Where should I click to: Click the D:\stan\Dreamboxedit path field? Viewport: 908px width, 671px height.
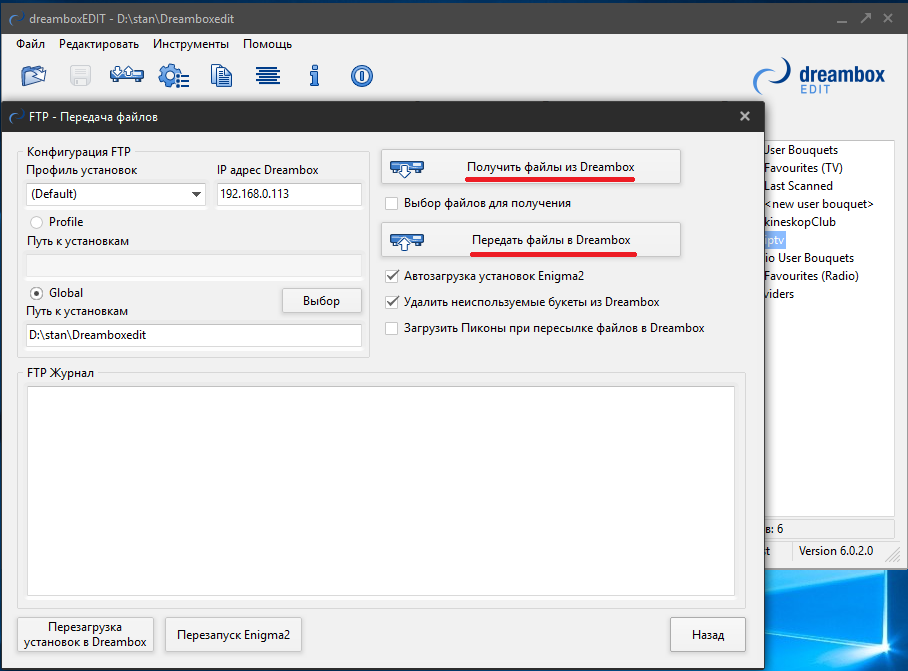194,335
